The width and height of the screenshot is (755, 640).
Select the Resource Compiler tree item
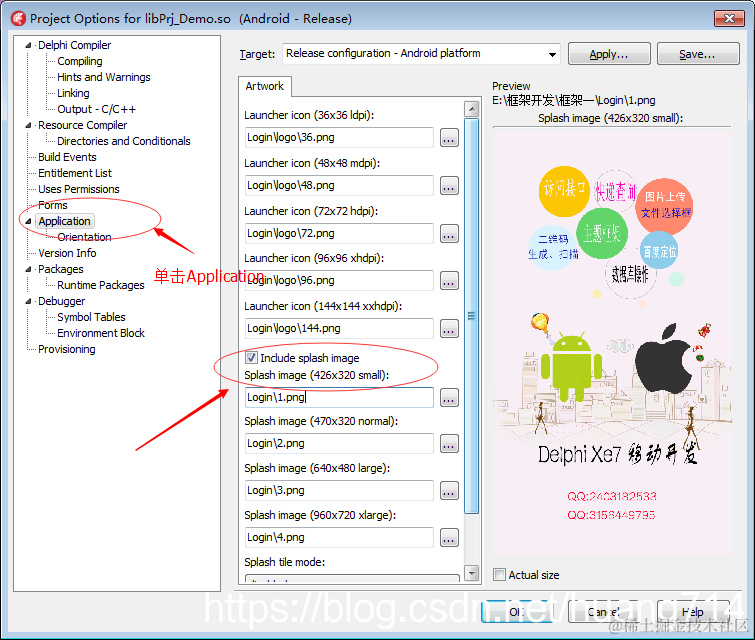82,125
